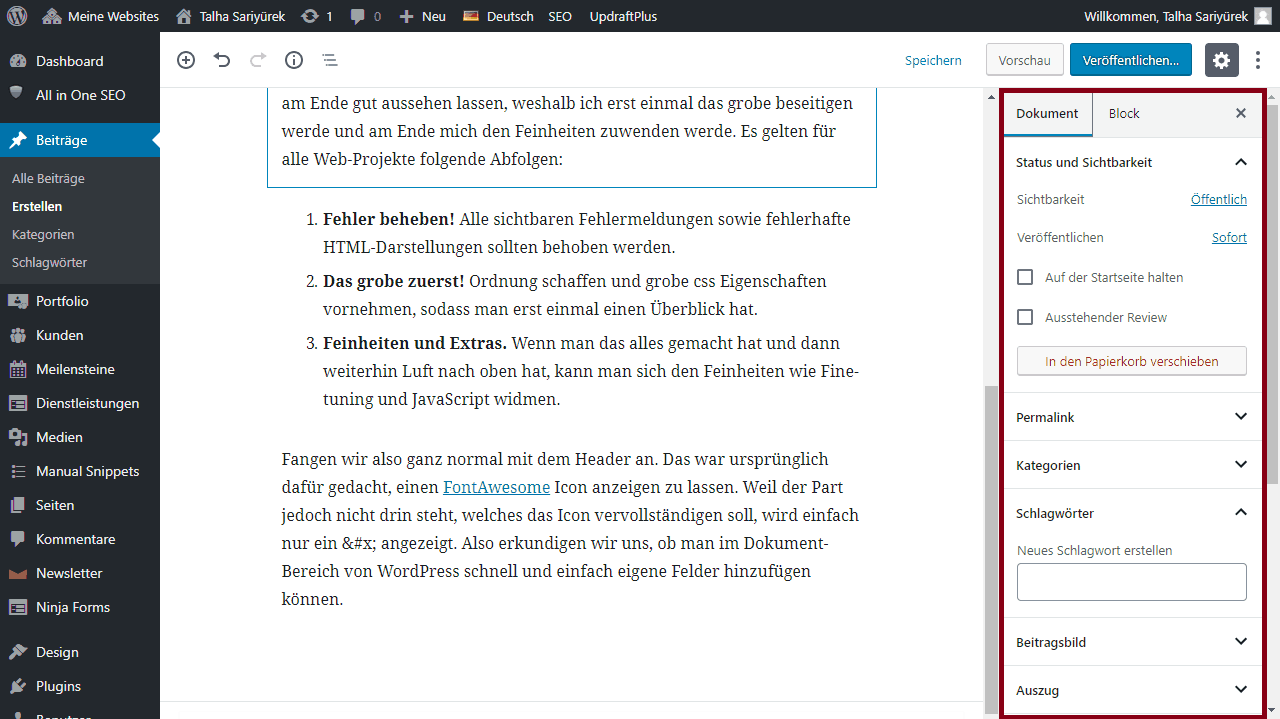
Task: Open Seiten in the admin menu
Action: click(80, 505)
